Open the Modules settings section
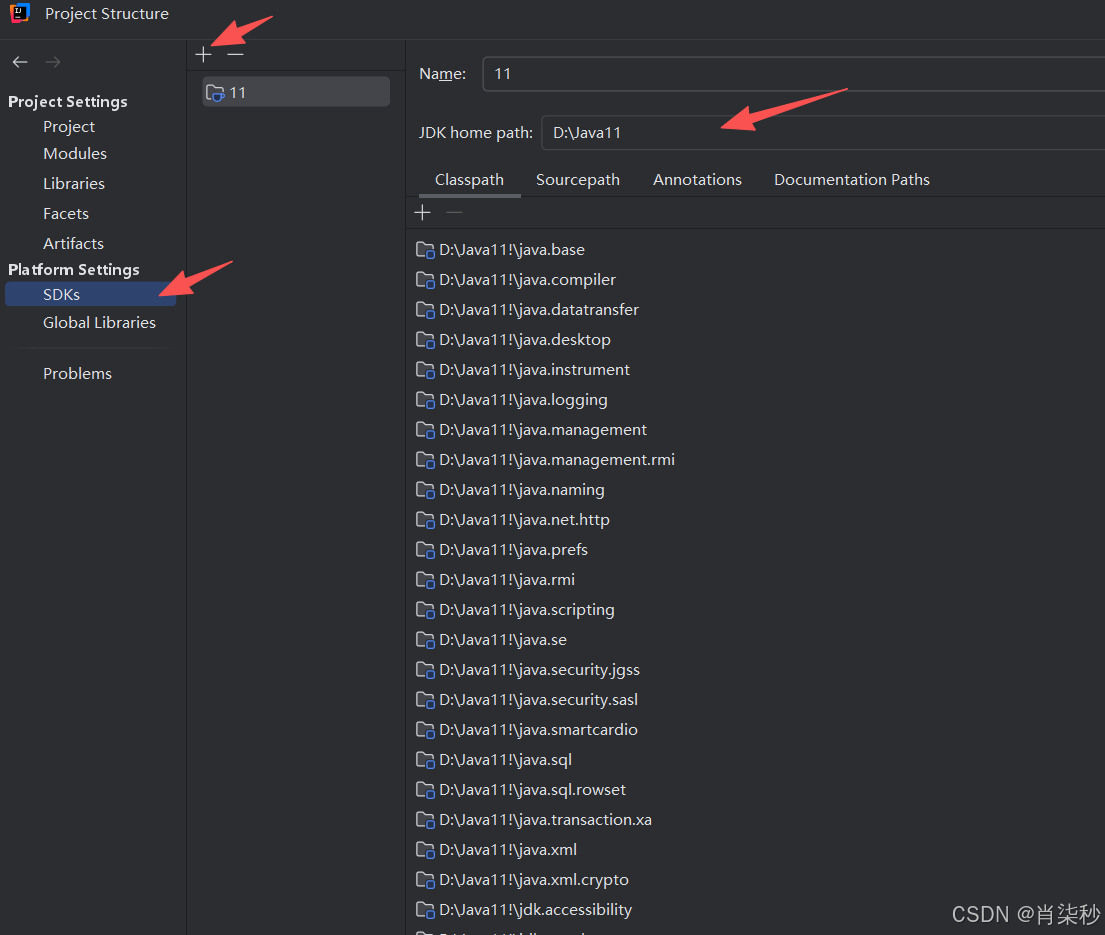The width and height of the screenshot is (1105, 935). tap(74, 153)
